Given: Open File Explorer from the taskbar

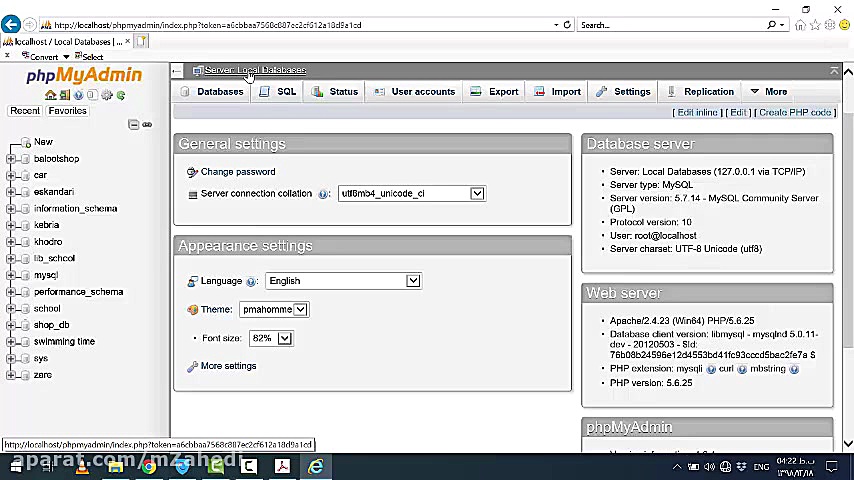Looking at the screenshot, I should 115,467.
